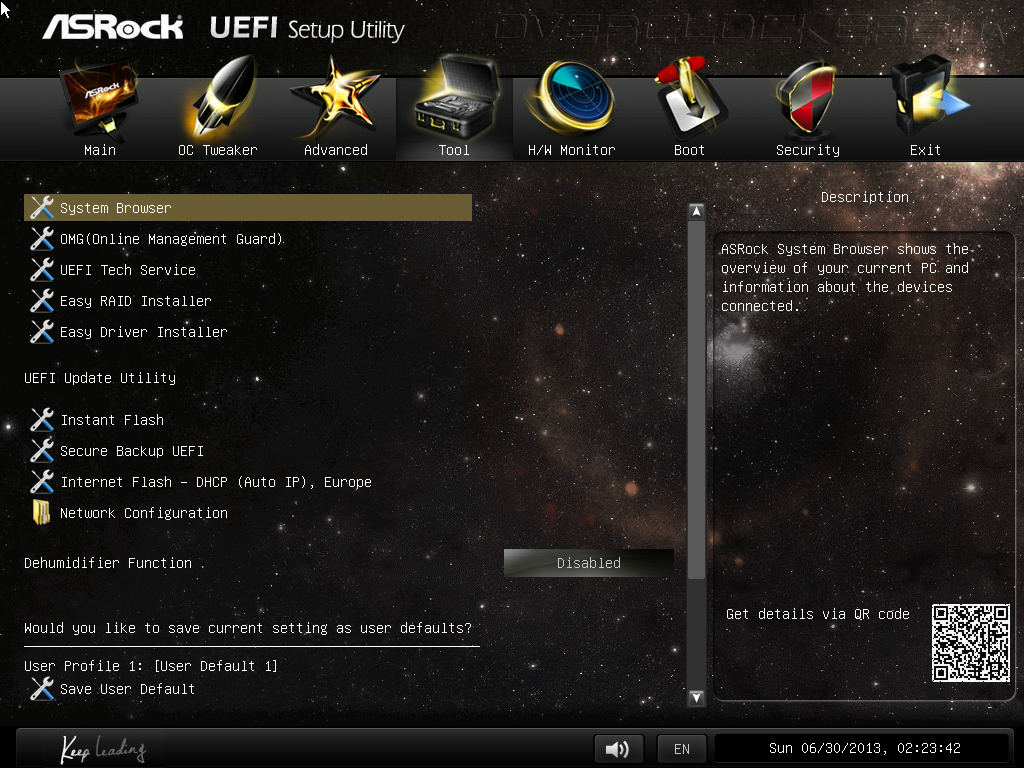The height and width of the screenshot is (768, 1024).
Task: Open the Advanced star icon
Action: [x=334, y=98]
